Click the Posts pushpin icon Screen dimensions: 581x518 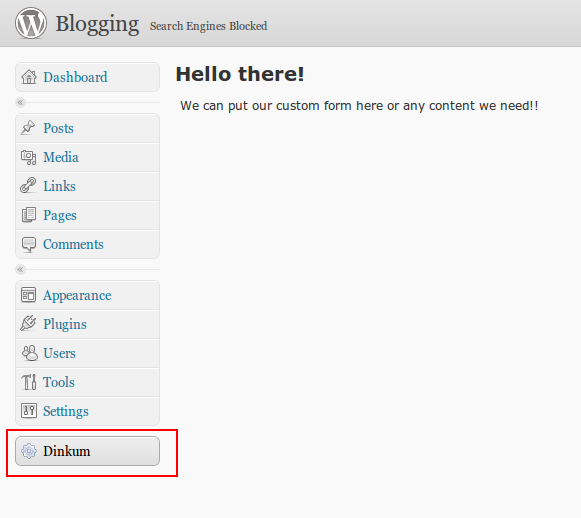28,128
